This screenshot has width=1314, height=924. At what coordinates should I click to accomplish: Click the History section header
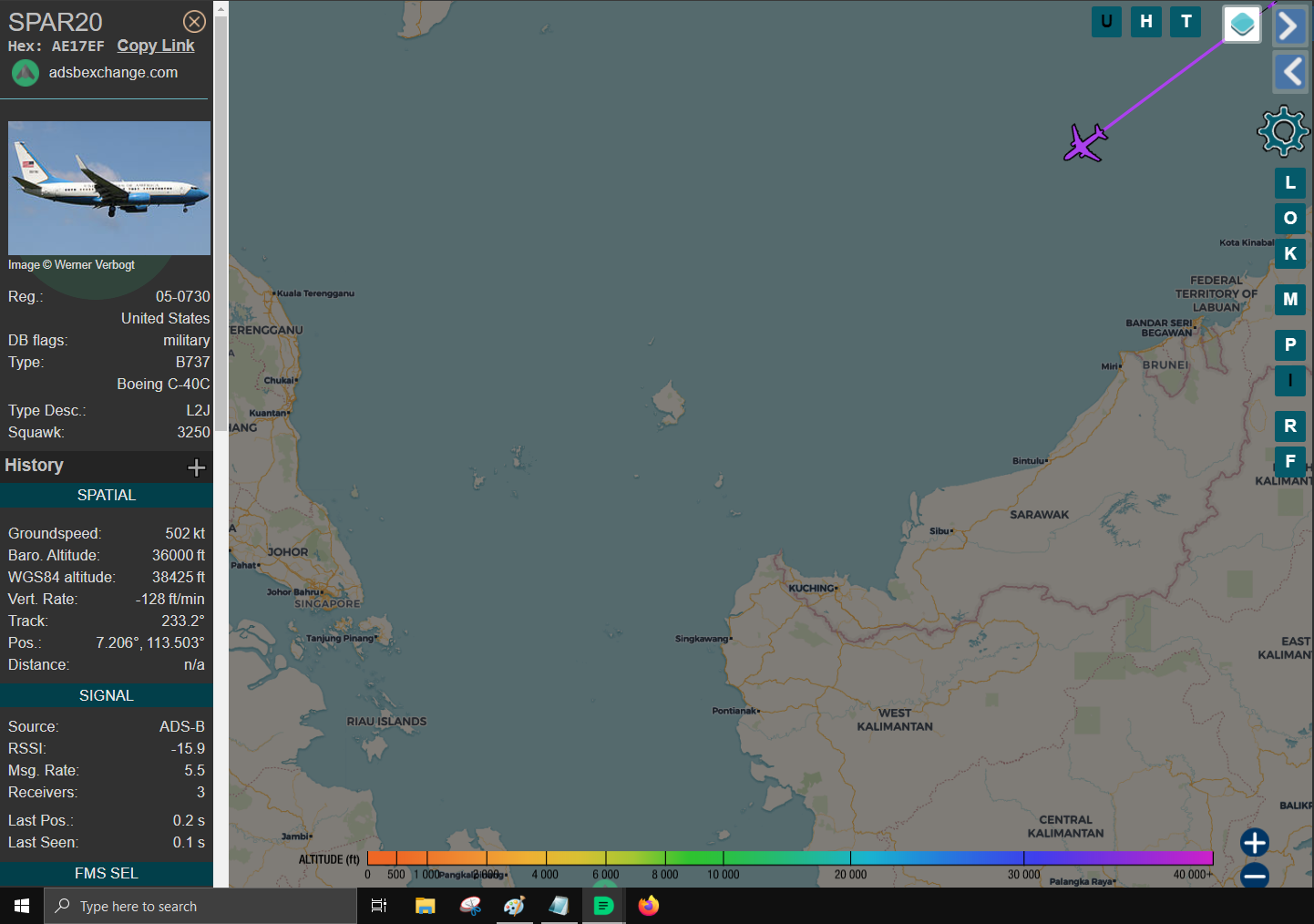tap(107, 466)
